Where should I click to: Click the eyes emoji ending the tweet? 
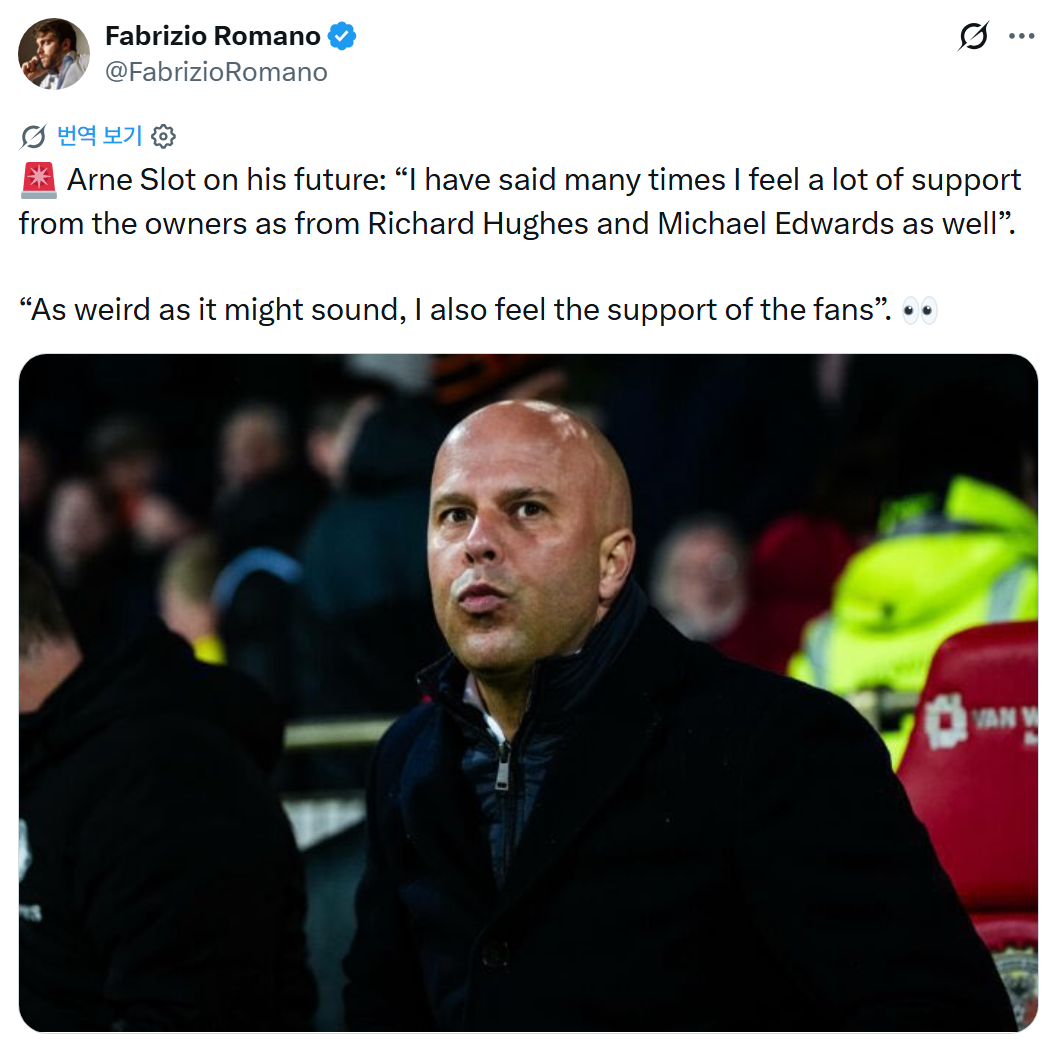coord(919,311)
